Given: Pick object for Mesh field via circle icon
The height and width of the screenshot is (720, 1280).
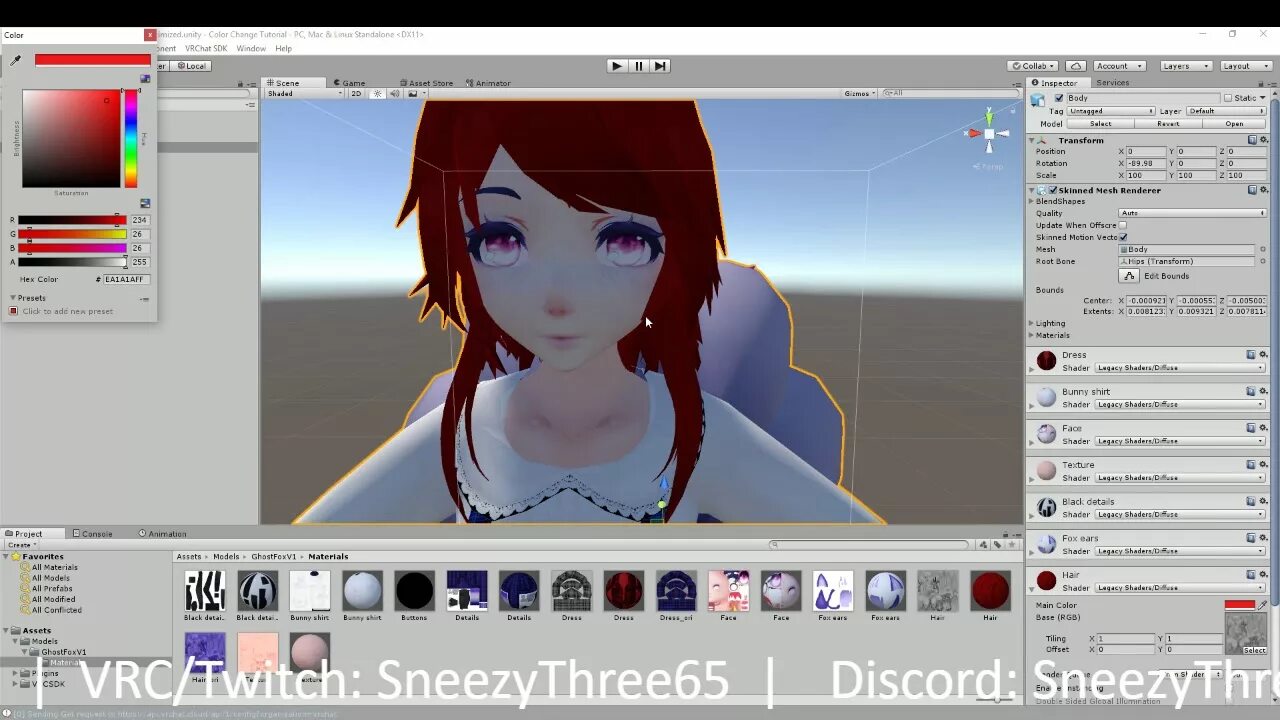Looking at the screenshot, I should pos(1263,249).
